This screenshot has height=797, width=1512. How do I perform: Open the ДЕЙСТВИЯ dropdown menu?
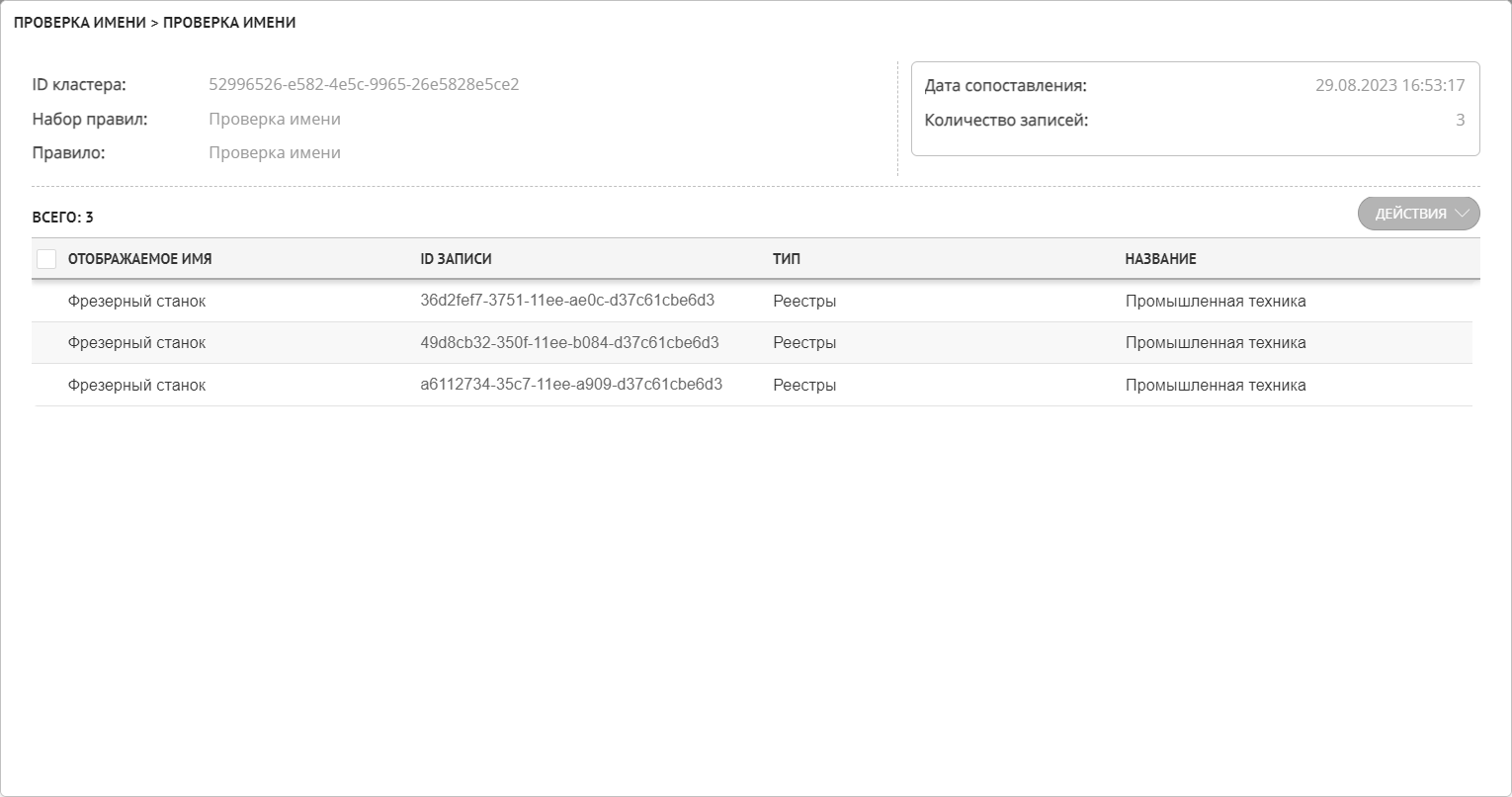tap(1418, 214)
